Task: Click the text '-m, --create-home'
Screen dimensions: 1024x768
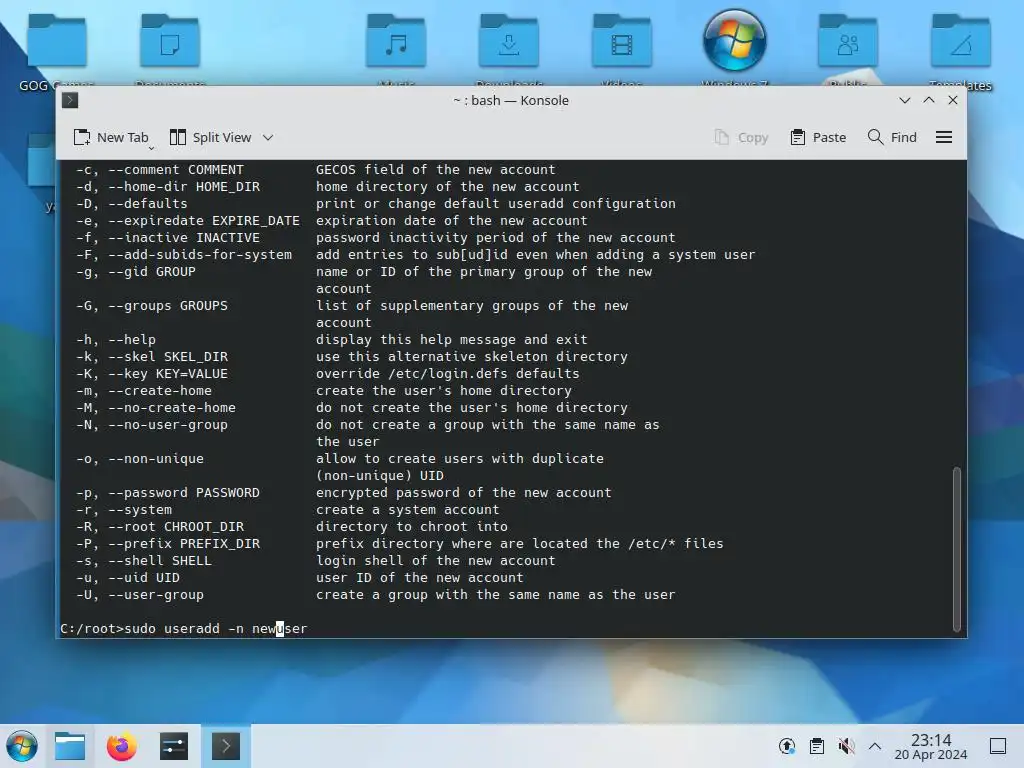Action: [x=144, y=391]
